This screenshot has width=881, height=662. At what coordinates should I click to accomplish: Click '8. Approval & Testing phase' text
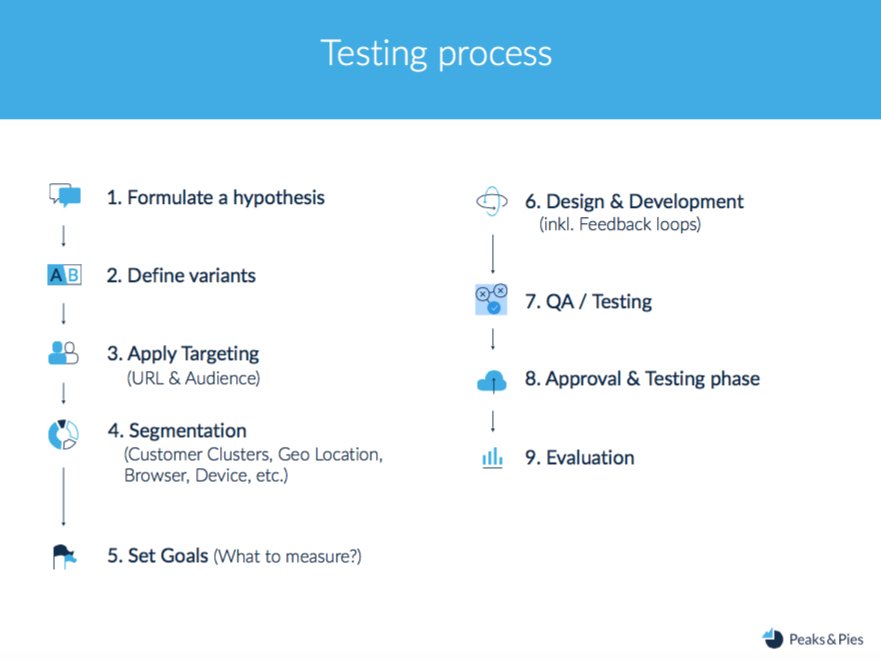[642, 379]
